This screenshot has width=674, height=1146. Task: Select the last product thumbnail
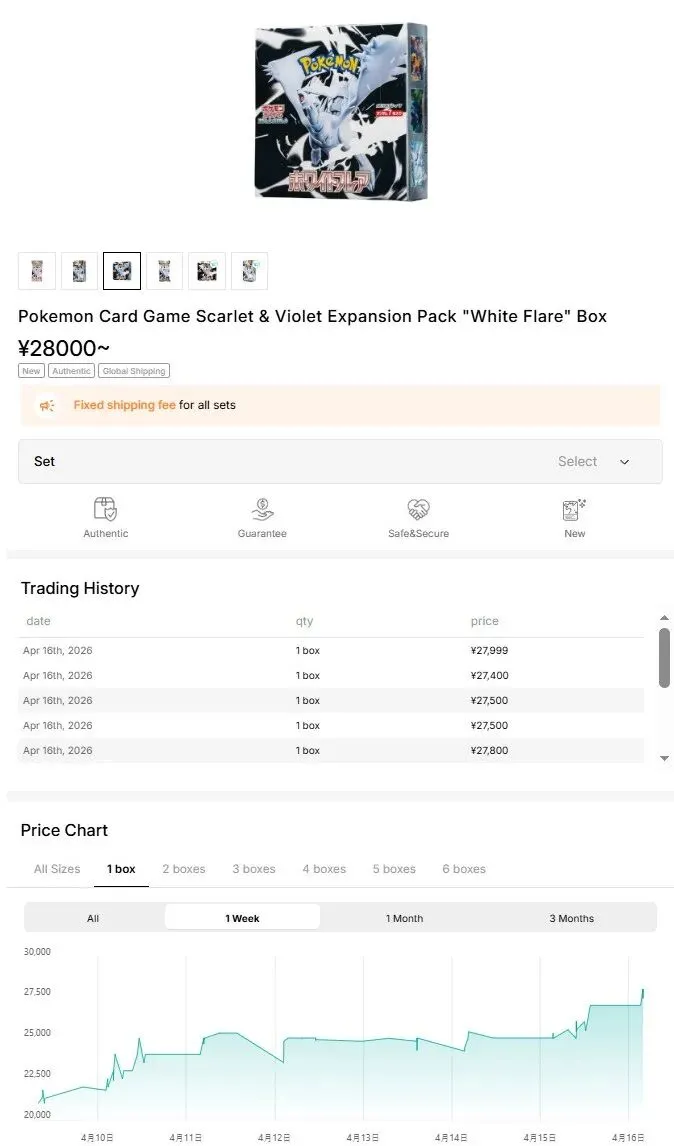pyautogui.click(x=250, y=271)
